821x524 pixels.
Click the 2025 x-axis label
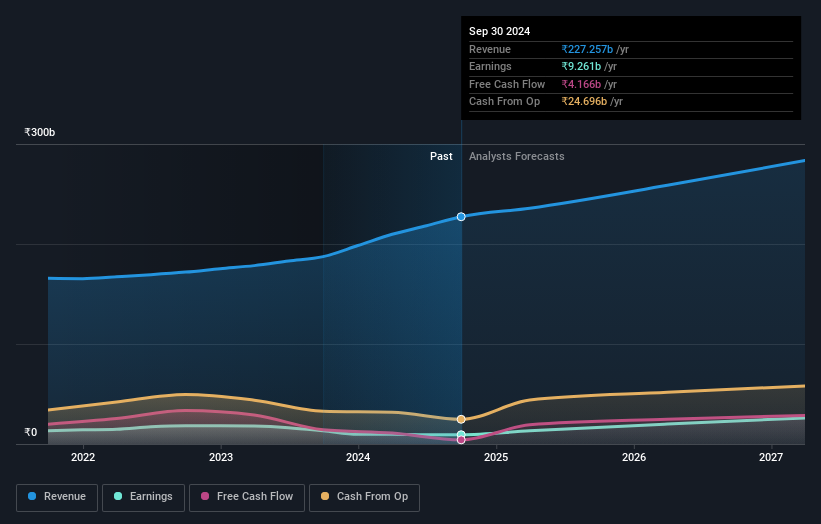click(496, 458)
